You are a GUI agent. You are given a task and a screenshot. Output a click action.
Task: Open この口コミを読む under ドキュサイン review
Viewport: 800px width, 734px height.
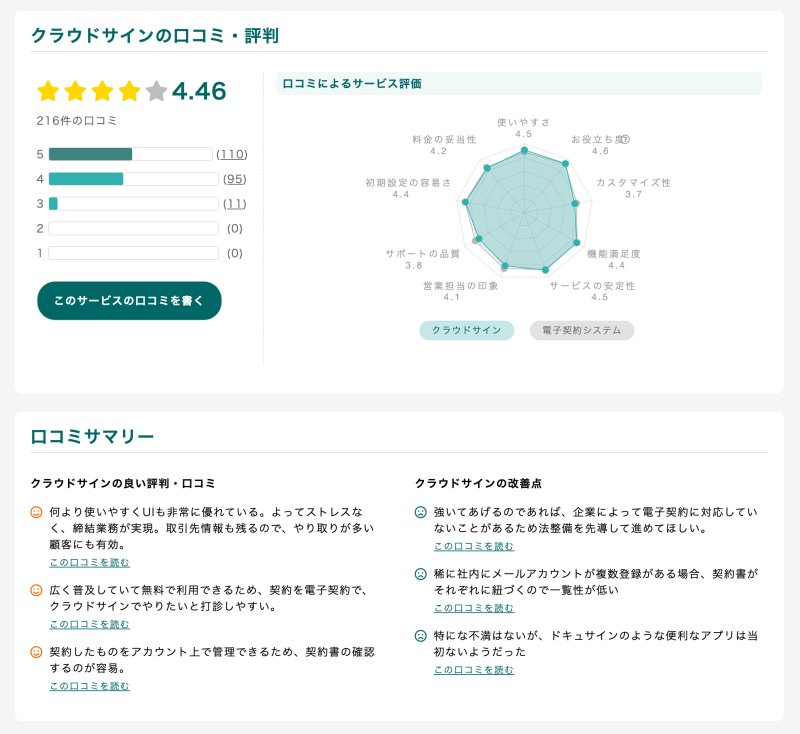[x=474, y=669]
